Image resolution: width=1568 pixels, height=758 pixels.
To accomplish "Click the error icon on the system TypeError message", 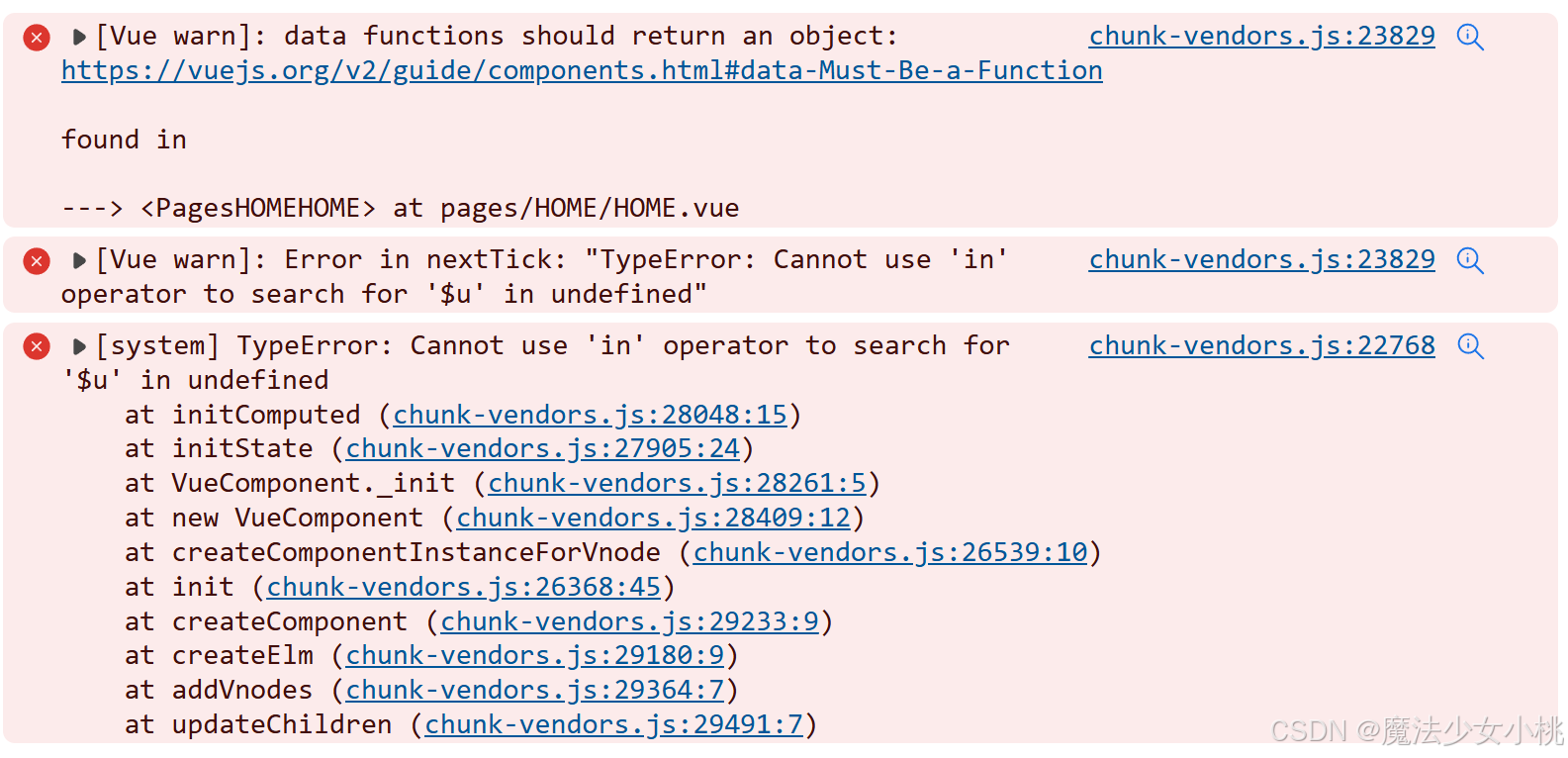I will click(36, 346).
